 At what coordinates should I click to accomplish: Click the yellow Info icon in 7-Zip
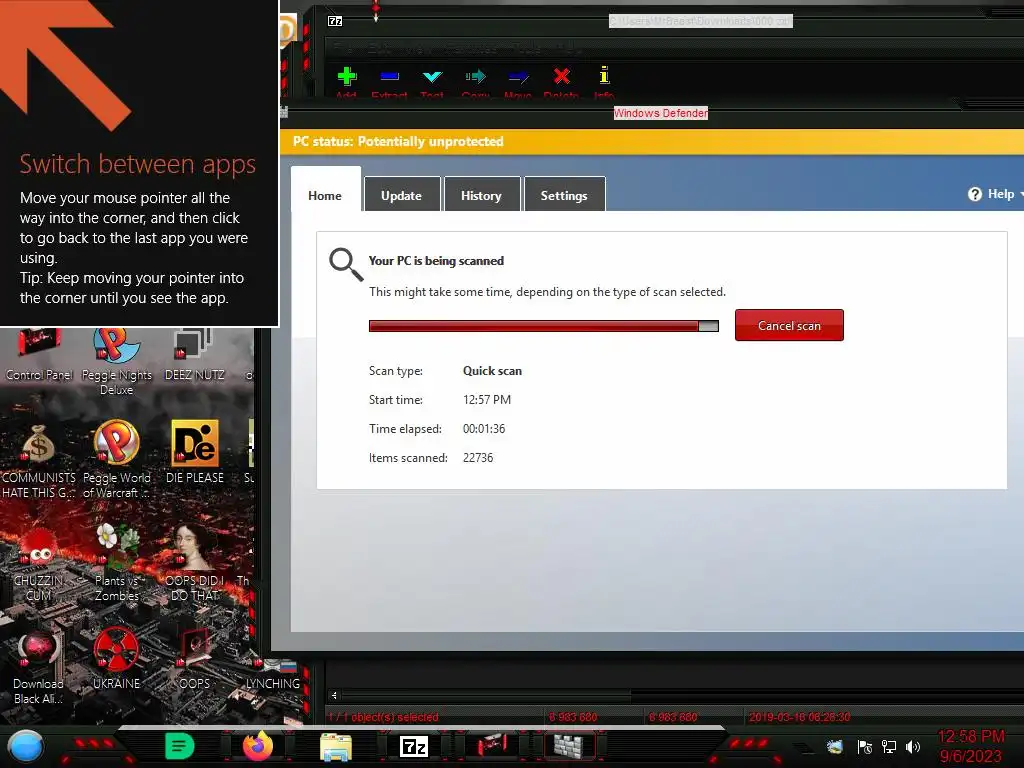coord(605,75)
